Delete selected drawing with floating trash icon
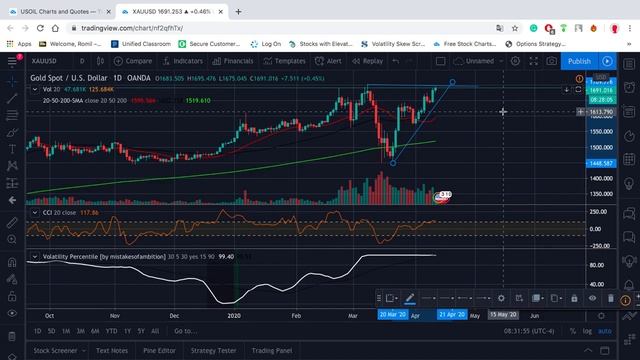 pyautogui.click(x=611, y=298)
